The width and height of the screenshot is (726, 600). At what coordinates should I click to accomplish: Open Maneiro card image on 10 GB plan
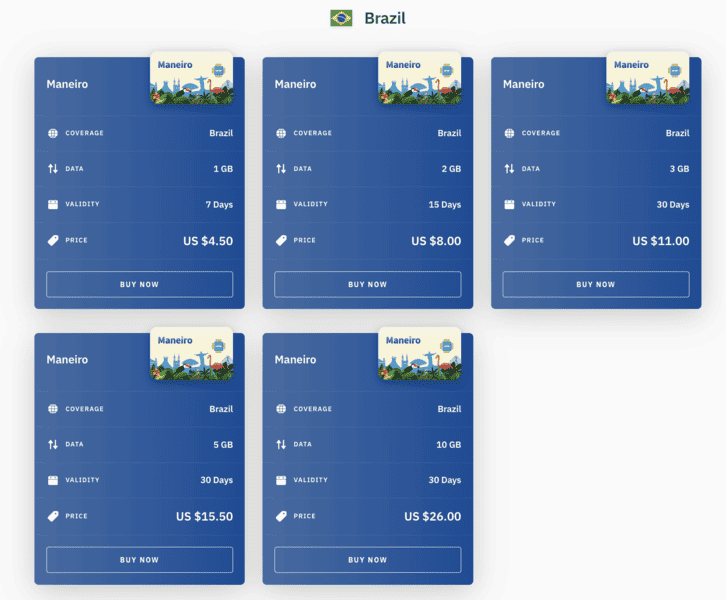point(419,353)
